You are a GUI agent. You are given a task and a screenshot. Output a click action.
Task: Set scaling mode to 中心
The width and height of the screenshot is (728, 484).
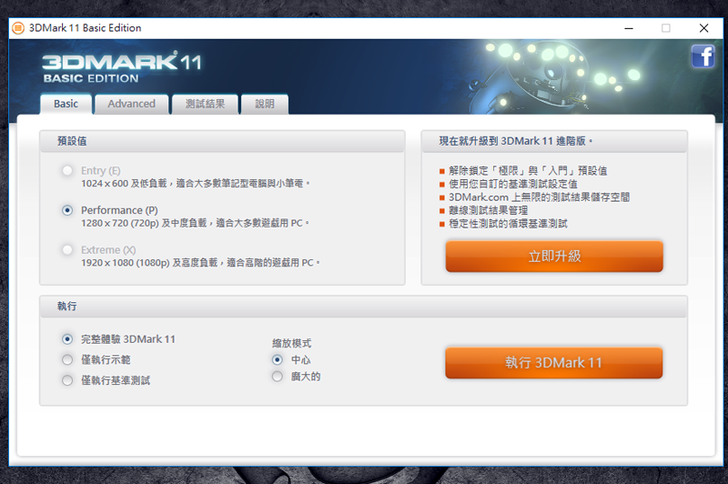(277, 360)
